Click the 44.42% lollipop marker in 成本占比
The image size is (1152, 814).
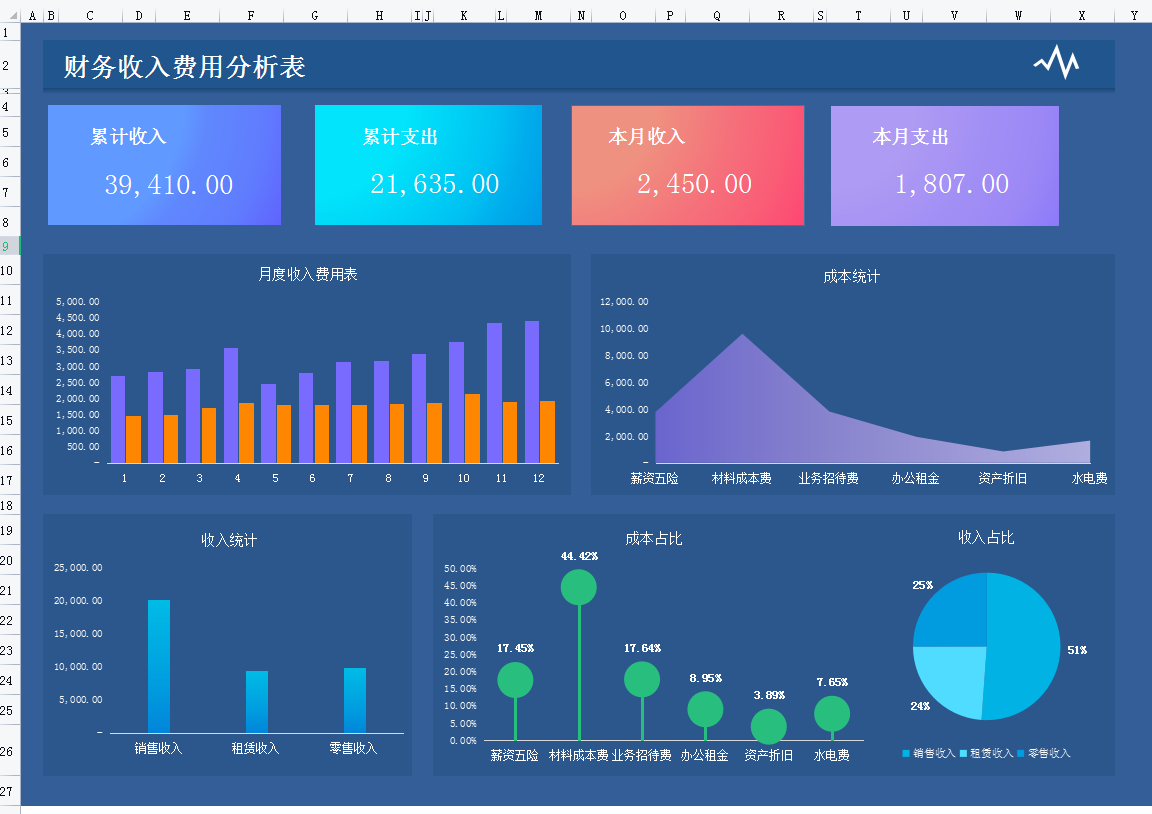[578, 587]
